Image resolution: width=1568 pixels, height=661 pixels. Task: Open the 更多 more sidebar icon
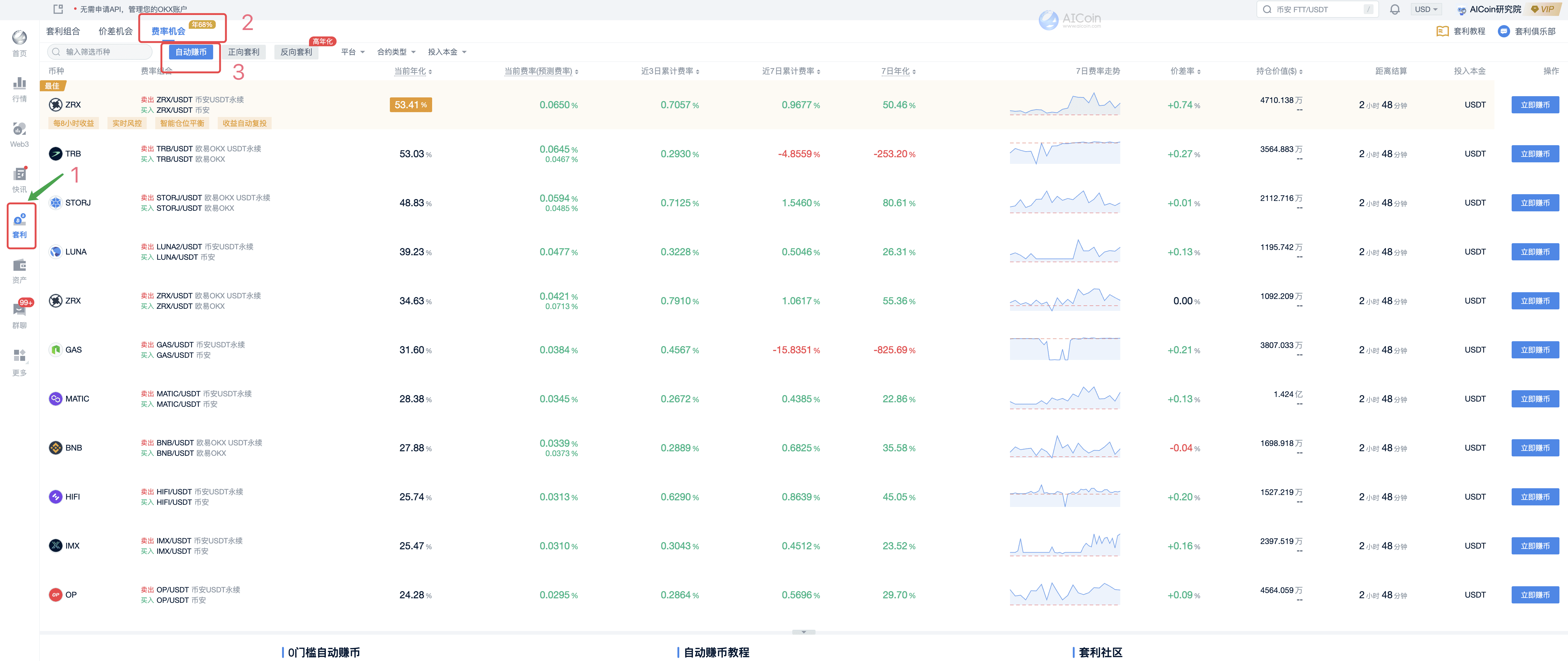pyautogui.click(x=20, y=355)
